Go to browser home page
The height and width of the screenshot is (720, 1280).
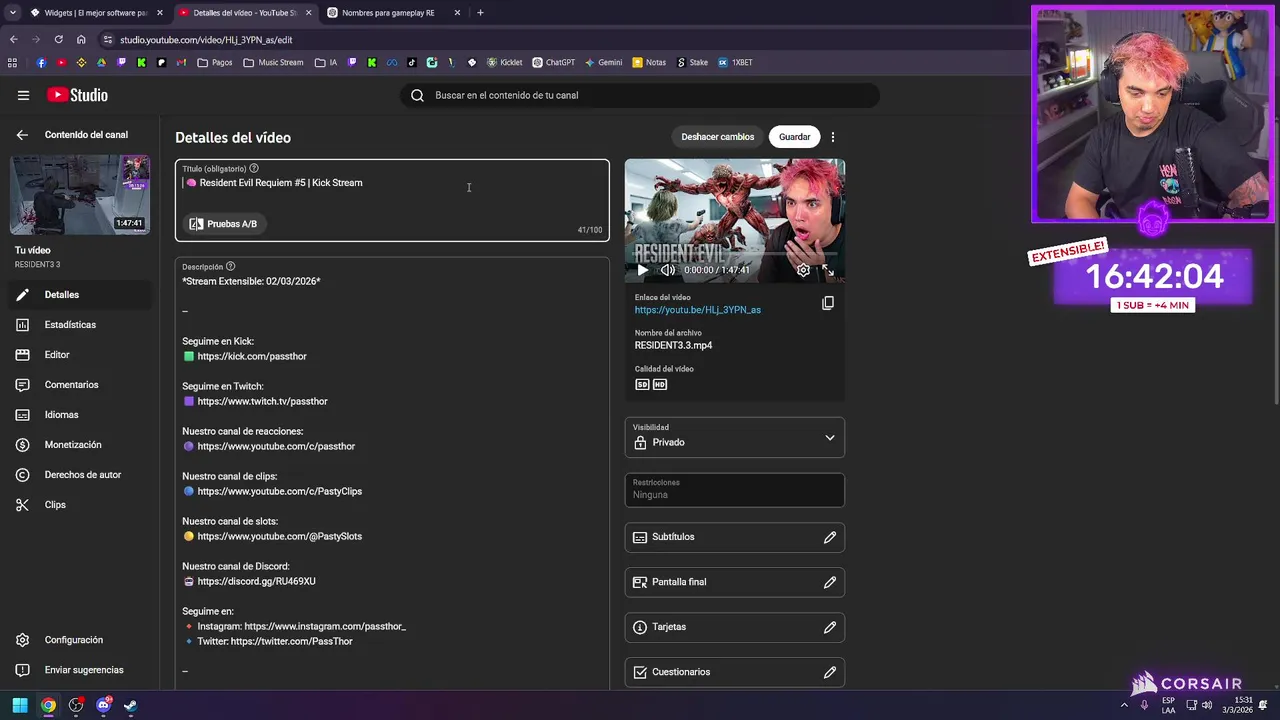[81, 40]
